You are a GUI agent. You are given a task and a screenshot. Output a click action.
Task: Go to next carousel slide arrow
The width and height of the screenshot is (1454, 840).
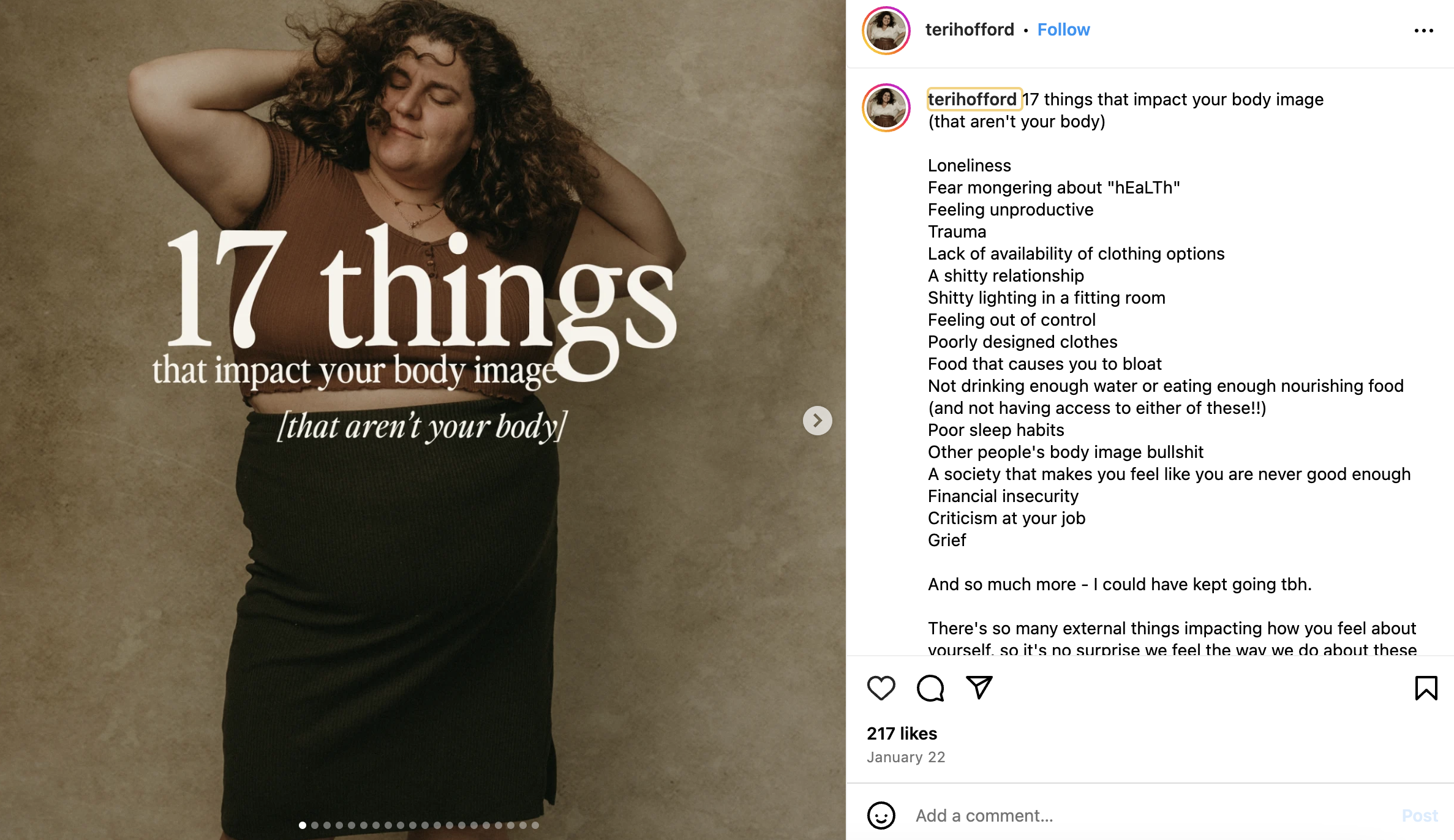[x=817, y=421]
